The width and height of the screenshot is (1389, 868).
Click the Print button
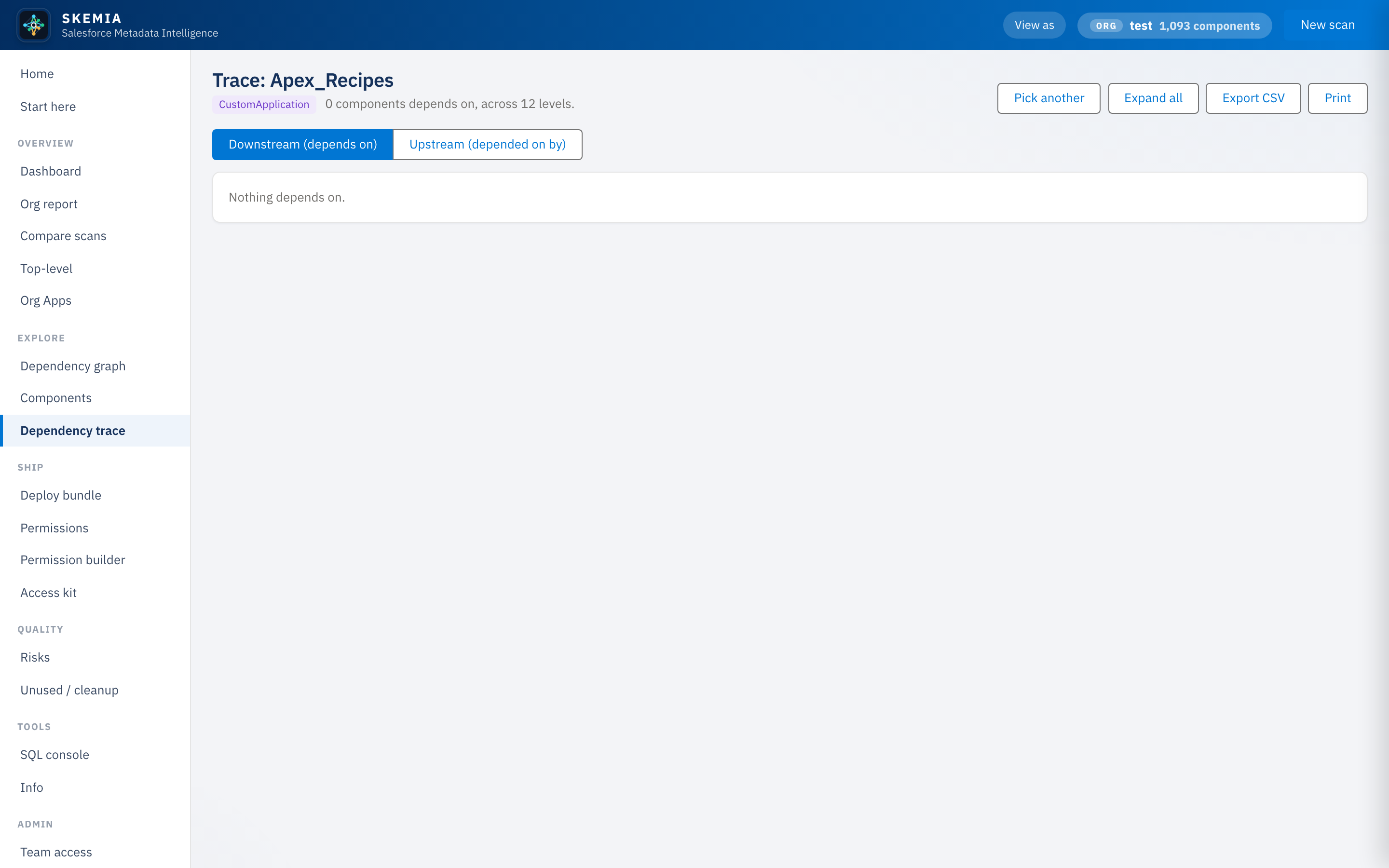point(1337,98)
